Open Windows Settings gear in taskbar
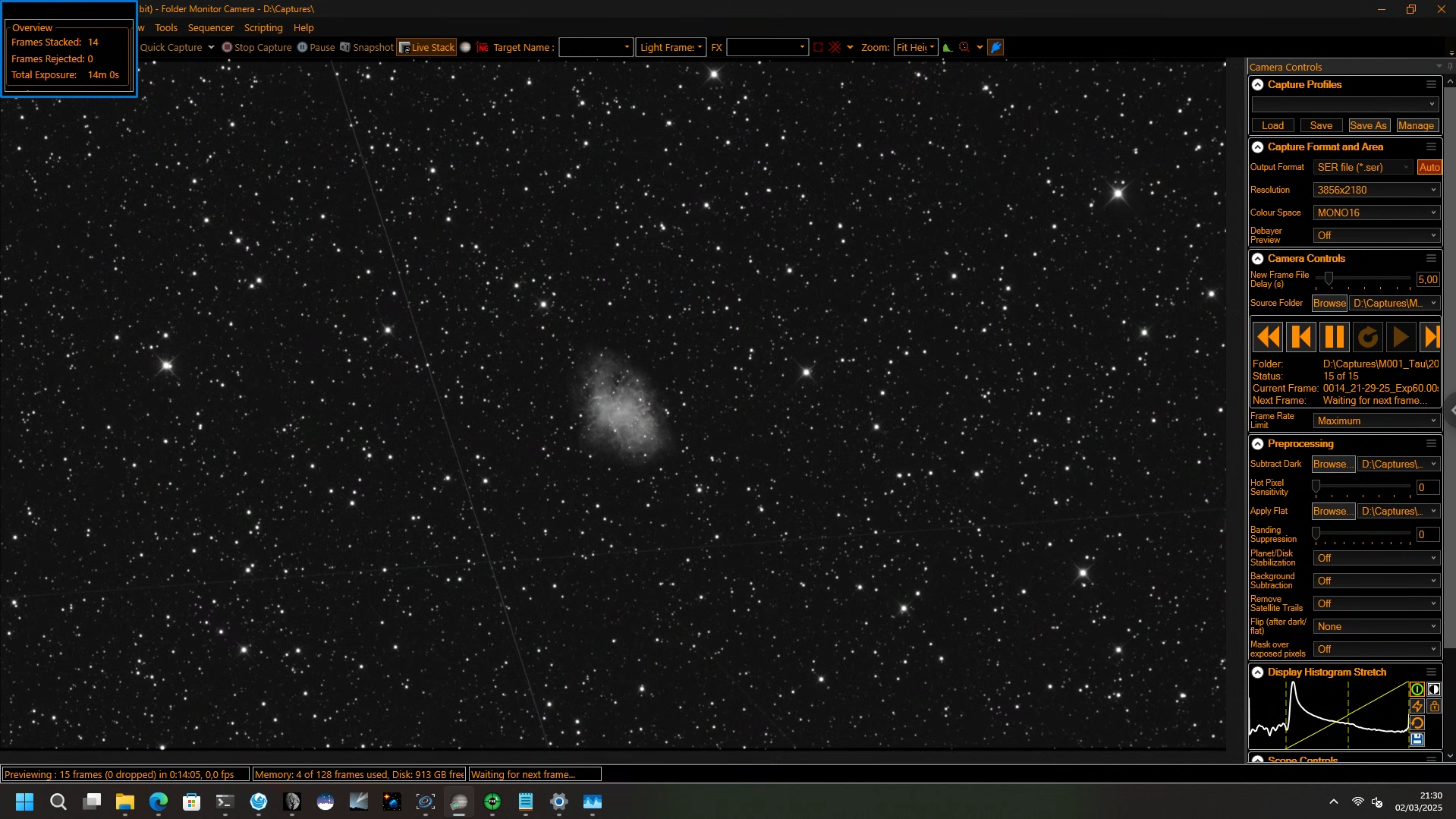Viewport: 1456px width, 819px height. (559, 802)
